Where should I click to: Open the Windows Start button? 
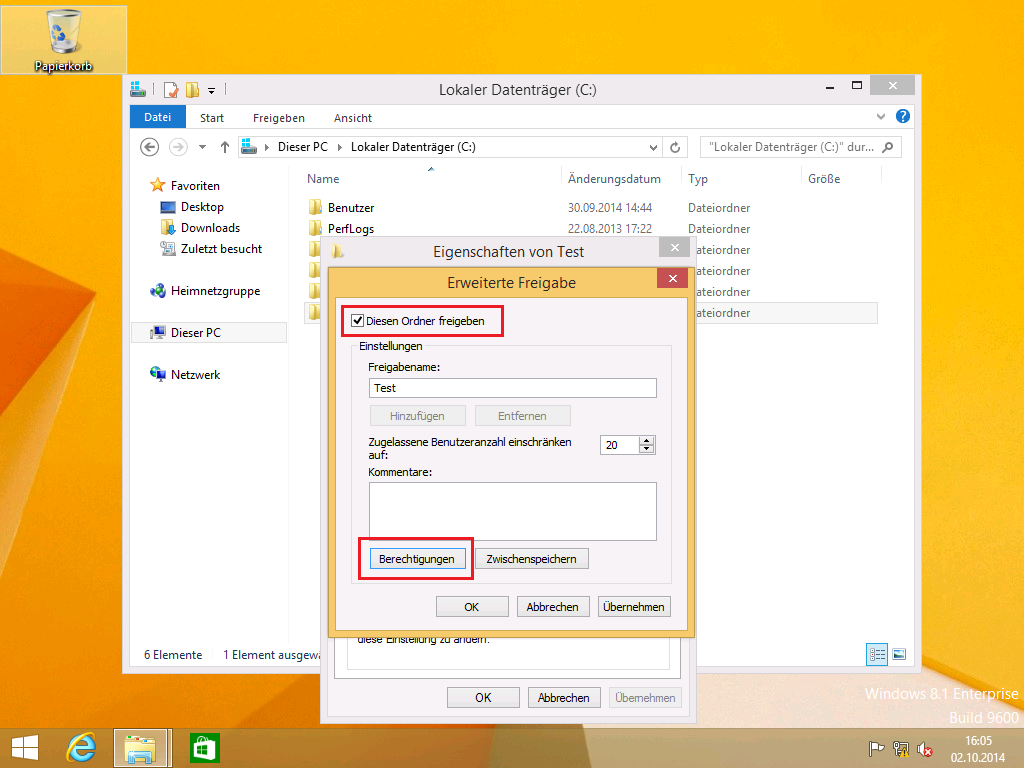(25, 748)
